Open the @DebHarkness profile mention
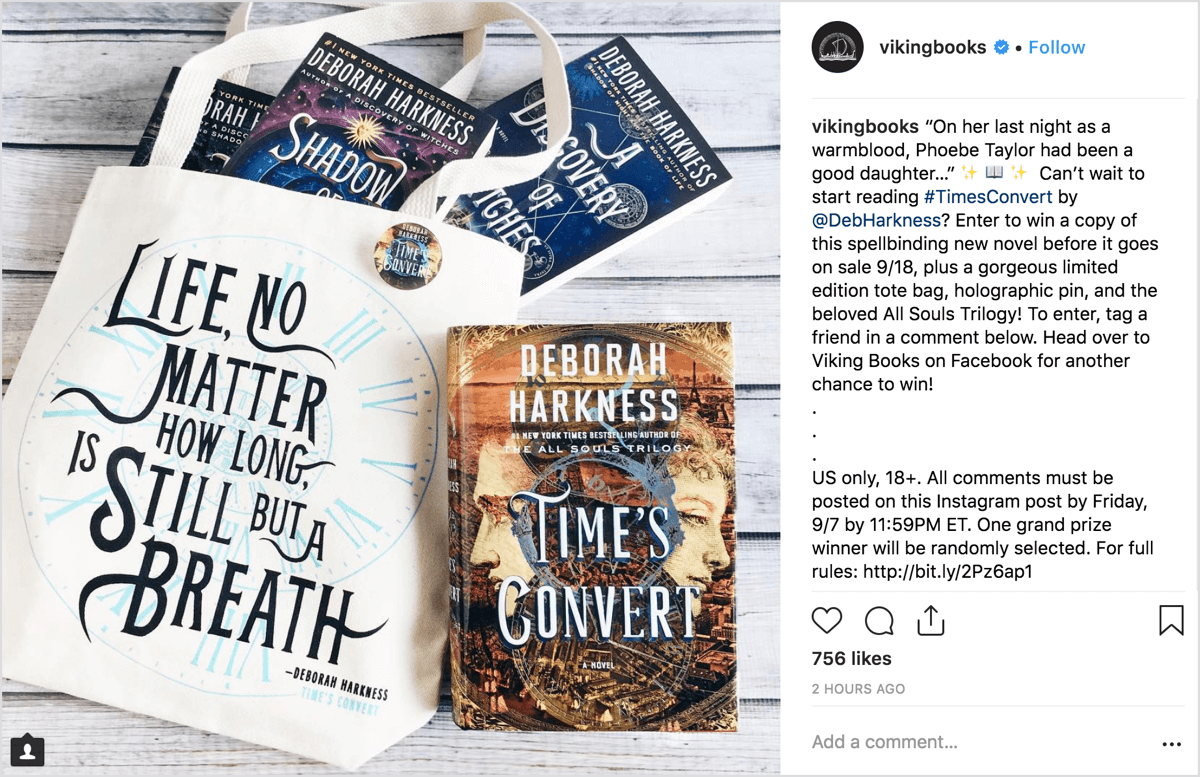1200x777 pixels. pyautogui.click(x=874, y=220)
